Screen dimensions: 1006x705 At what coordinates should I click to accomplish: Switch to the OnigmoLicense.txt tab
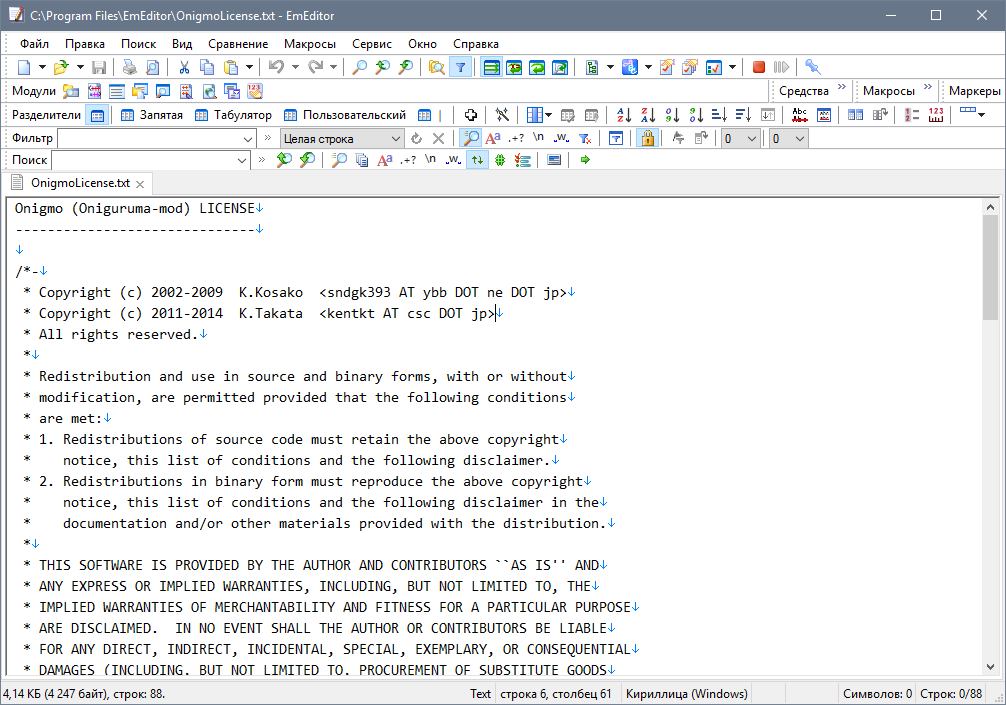[78, 183]
